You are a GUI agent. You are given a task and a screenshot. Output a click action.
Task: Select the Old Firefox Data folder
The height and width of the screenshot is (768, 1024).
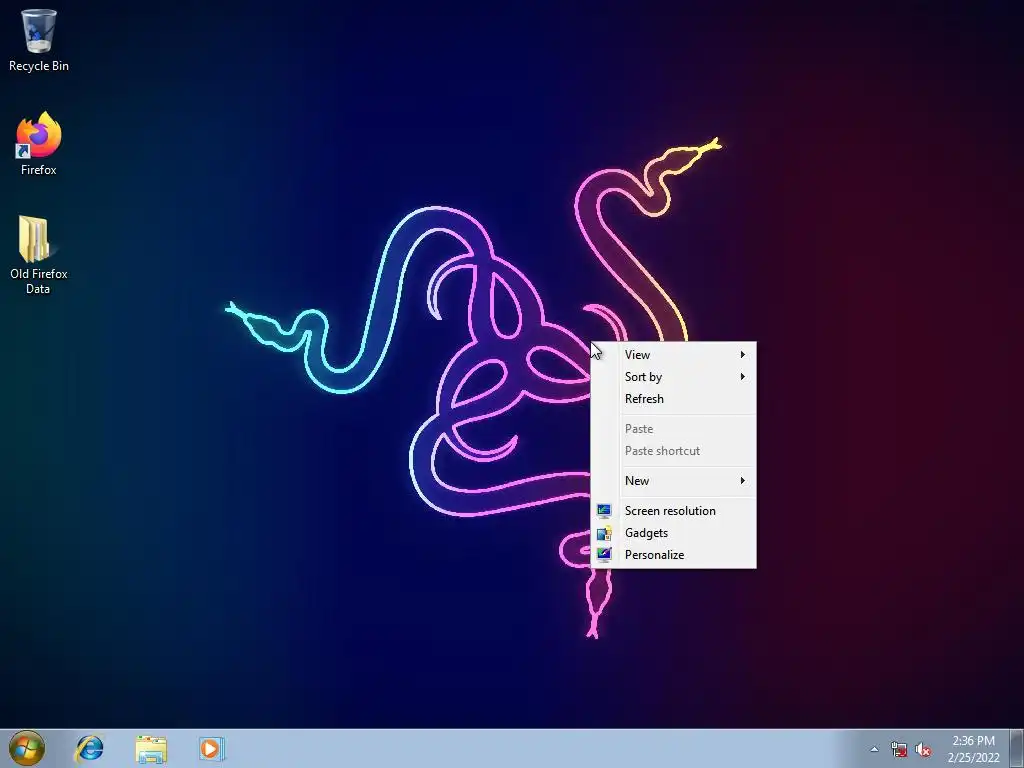pyautogui.click(x=39, y=255)
